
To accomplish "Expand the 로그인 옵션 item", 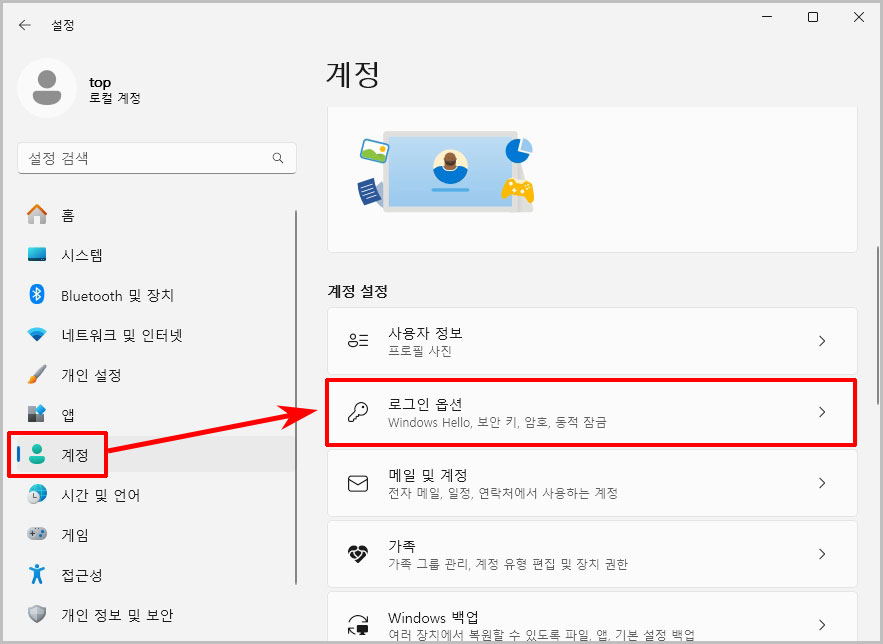I will [x=822, y=412].
